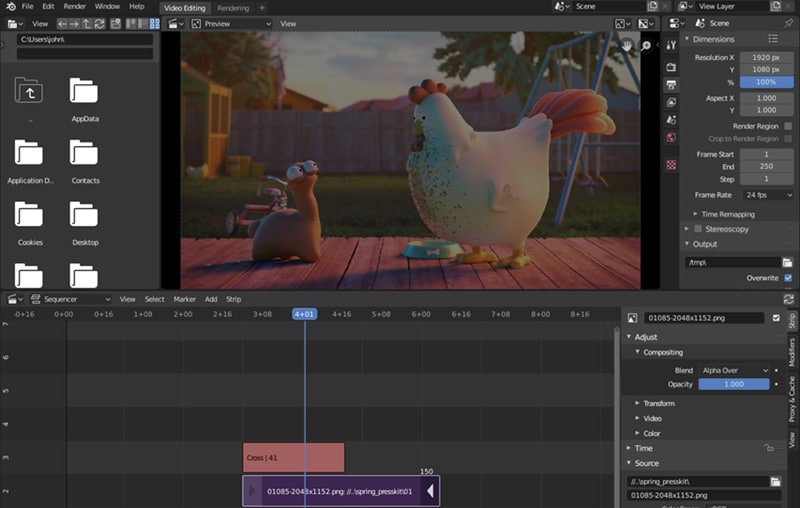Add a new workspace with plus button
Screen dimensions: 800x508
point(262,8)
